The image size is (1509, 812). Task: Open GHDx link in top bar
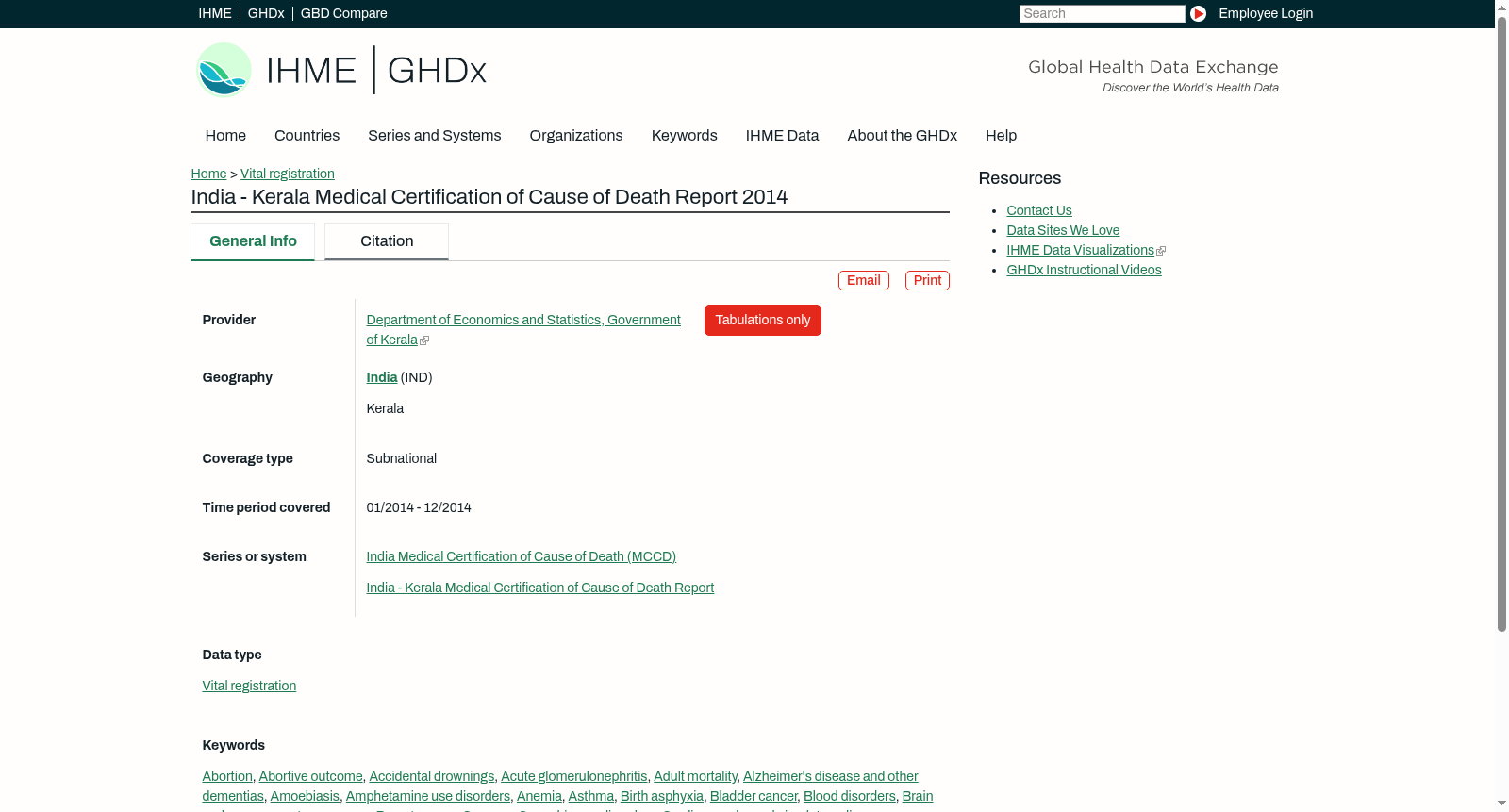[266, 13]
